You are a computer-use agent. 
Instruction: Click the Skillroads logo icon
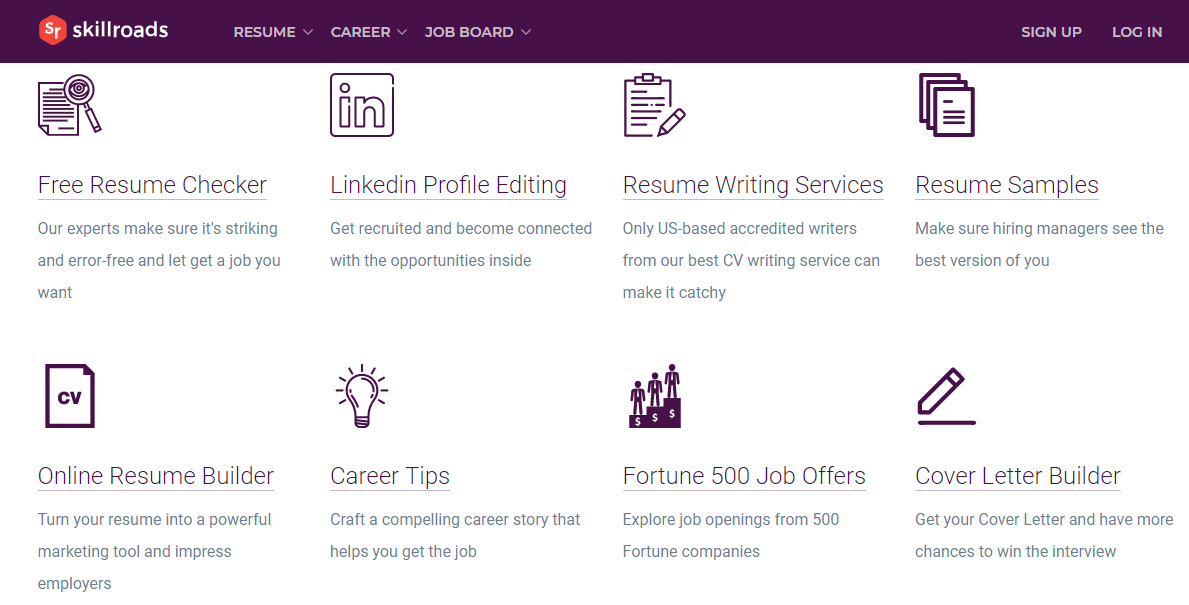[52, 31]
